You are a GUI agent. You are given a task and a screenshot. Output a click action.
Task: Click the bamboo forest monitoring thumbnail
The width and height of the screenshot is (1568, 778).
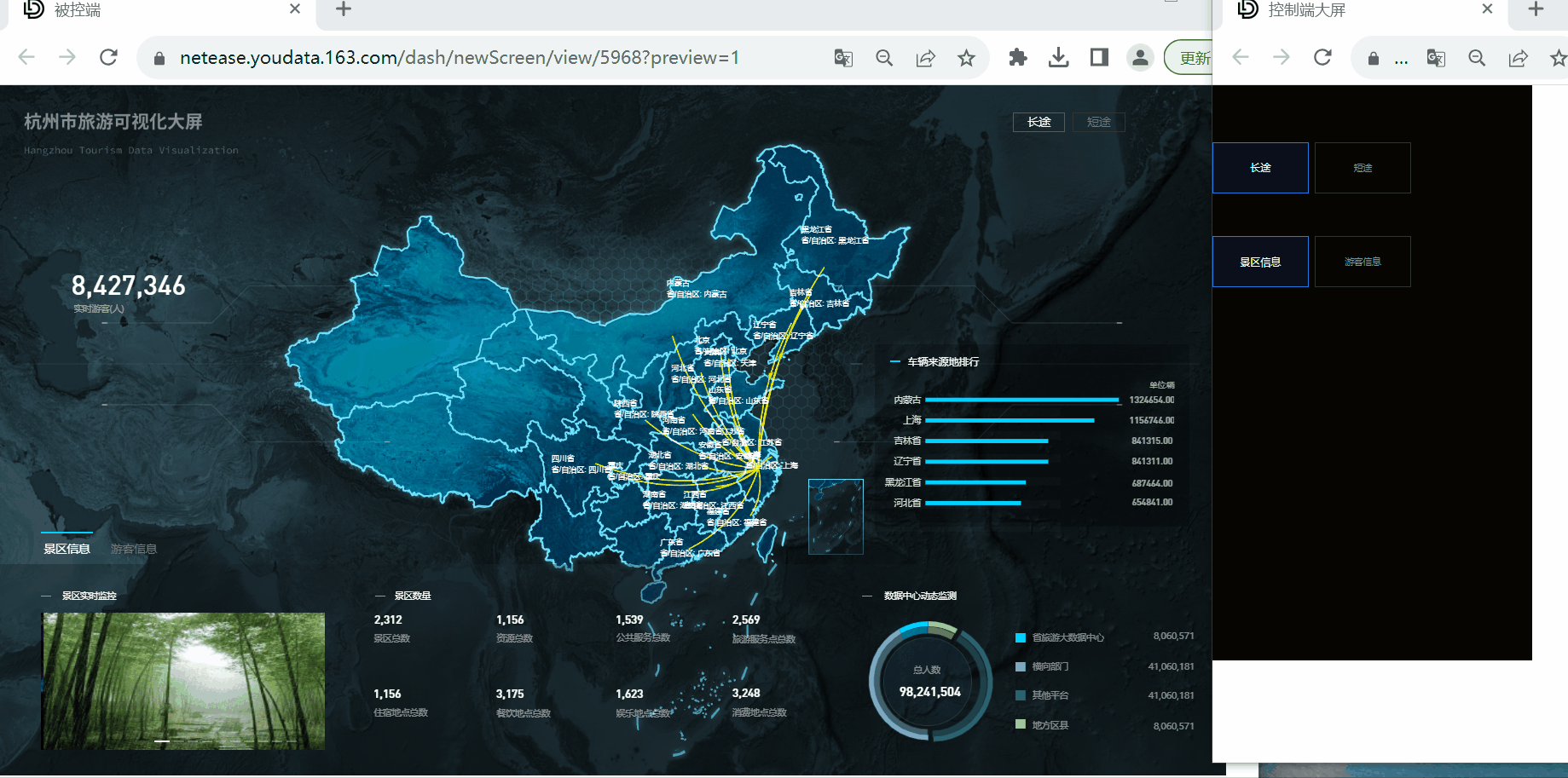point(183,681)
